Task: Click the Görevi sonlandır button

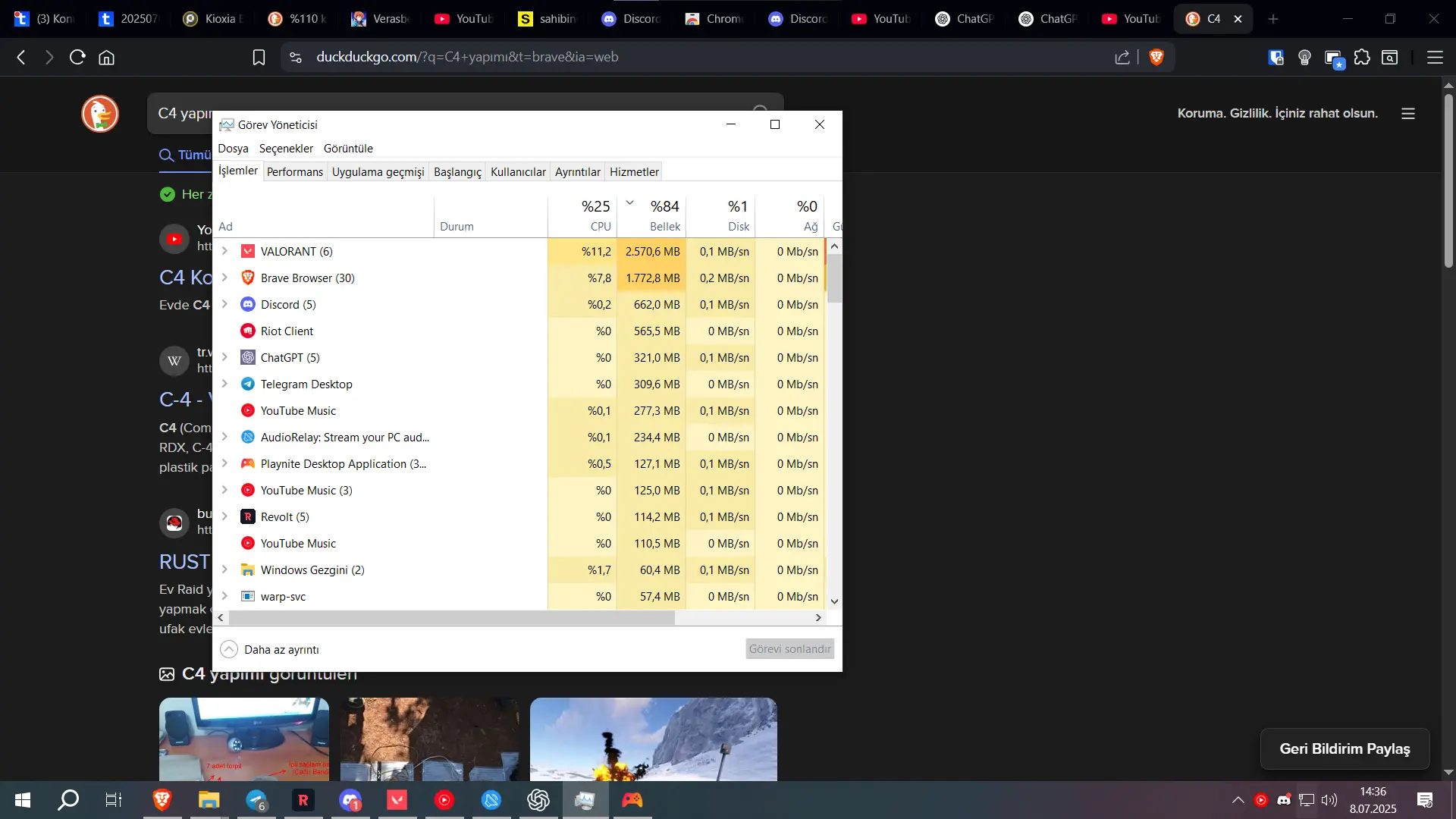Action: tap(789, 649)
